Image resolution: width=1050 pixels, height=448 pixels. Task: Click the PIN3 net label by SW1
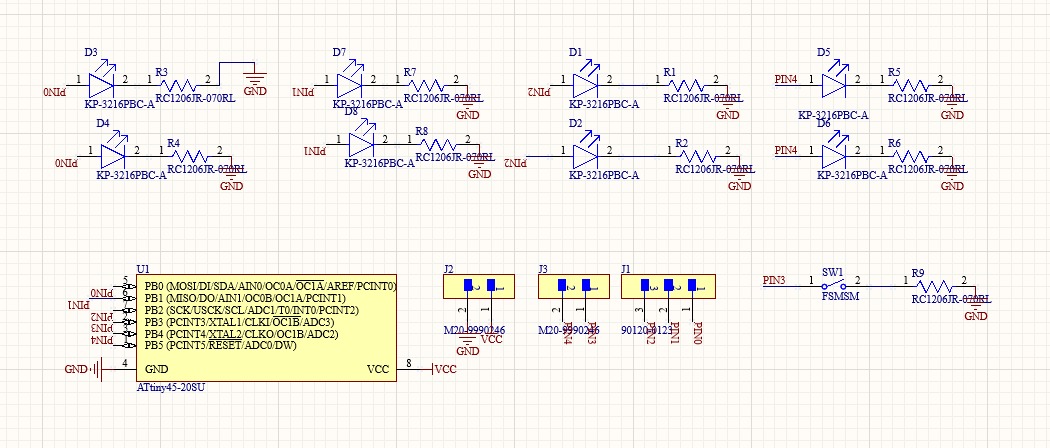click(x=774, y=280)
